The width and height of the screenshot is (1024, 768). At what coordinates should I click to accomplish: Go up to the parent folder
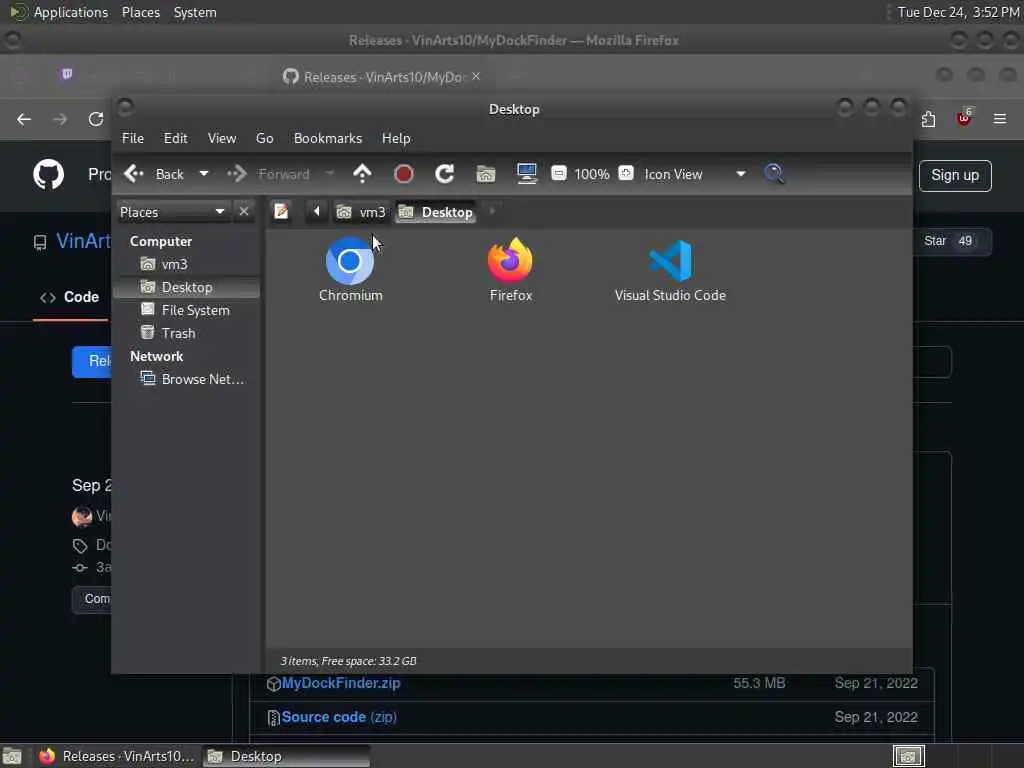pyautogui.click(x=362, y=174)
